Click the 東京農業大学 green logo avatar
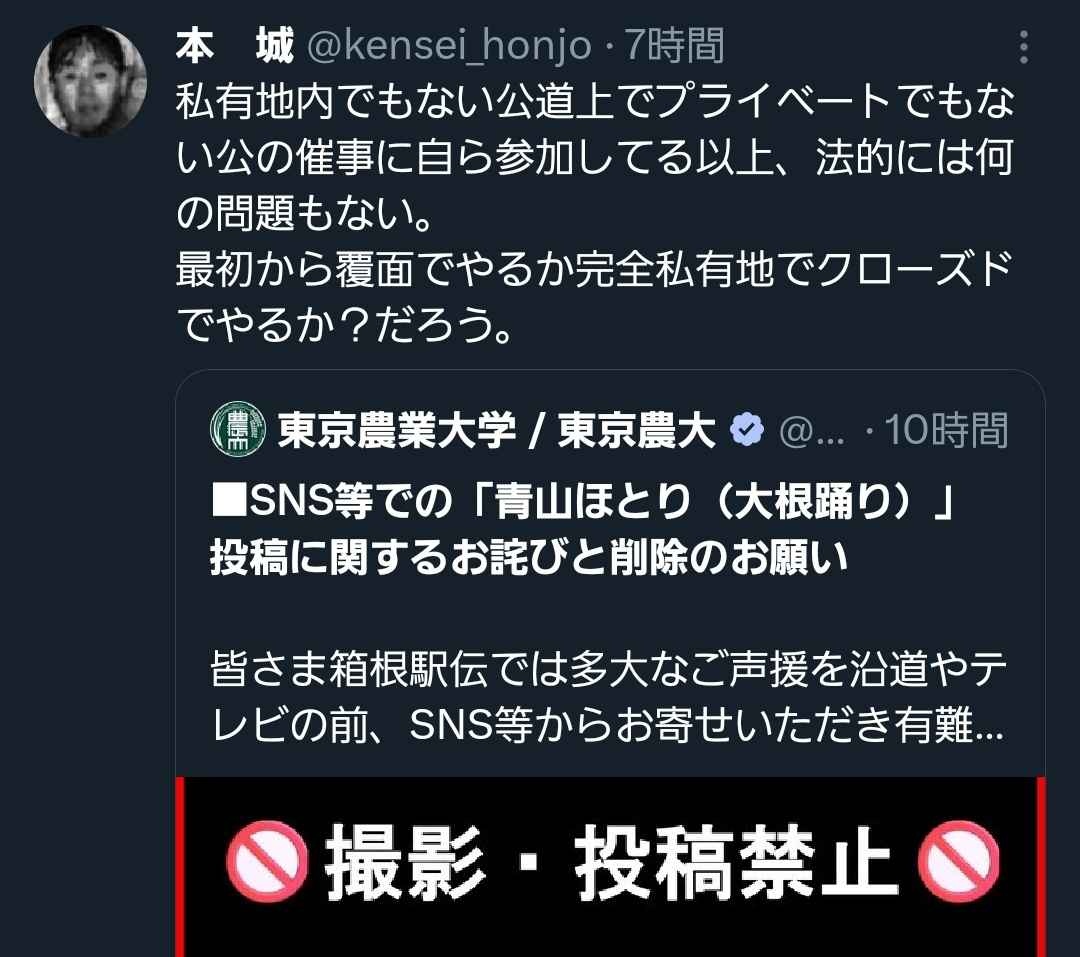The height and width of the screenshot is (957, 1080). (x=238, y=429)
